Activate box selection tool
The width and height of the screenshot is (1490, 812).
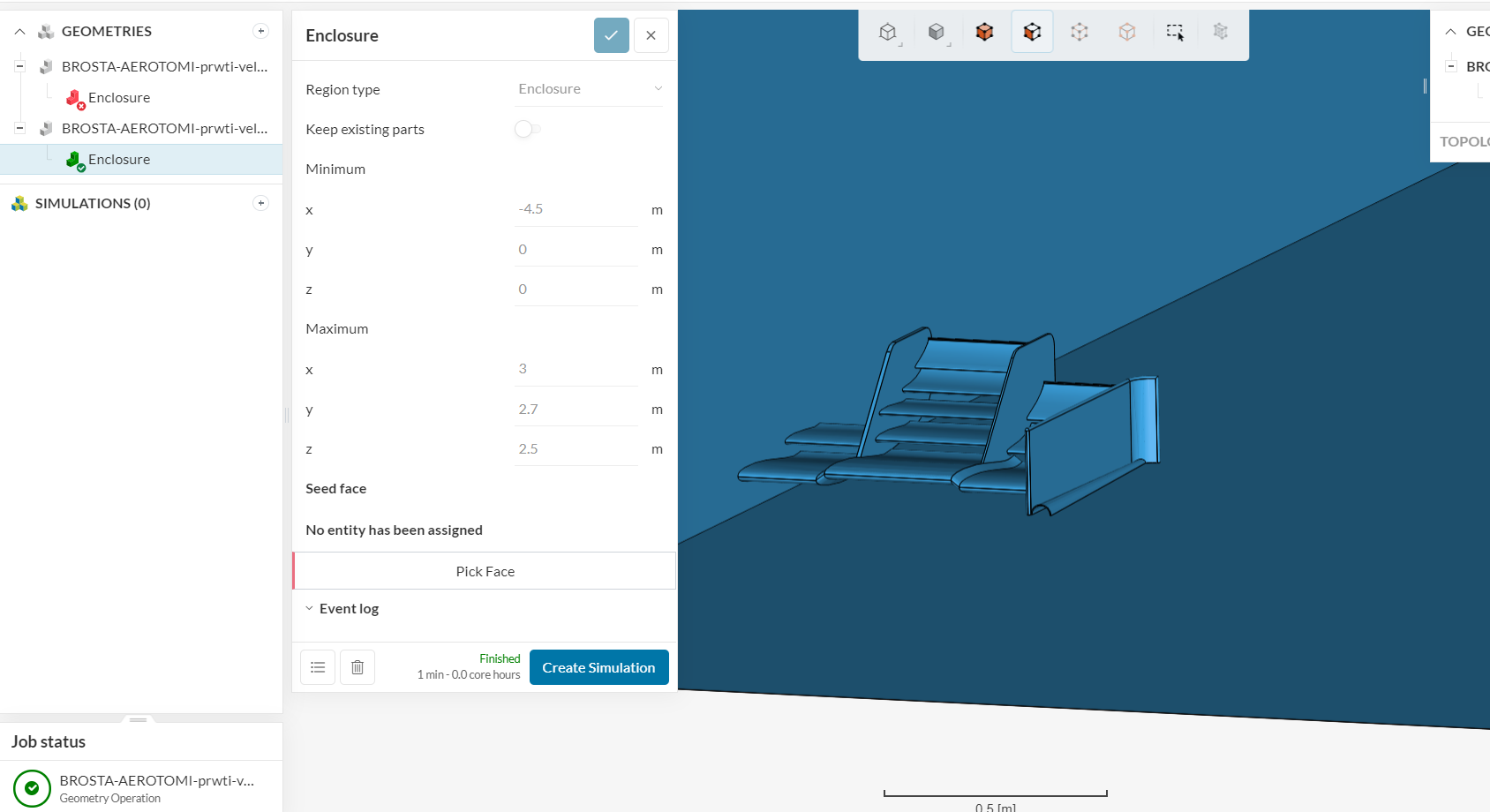point(1175,33)
